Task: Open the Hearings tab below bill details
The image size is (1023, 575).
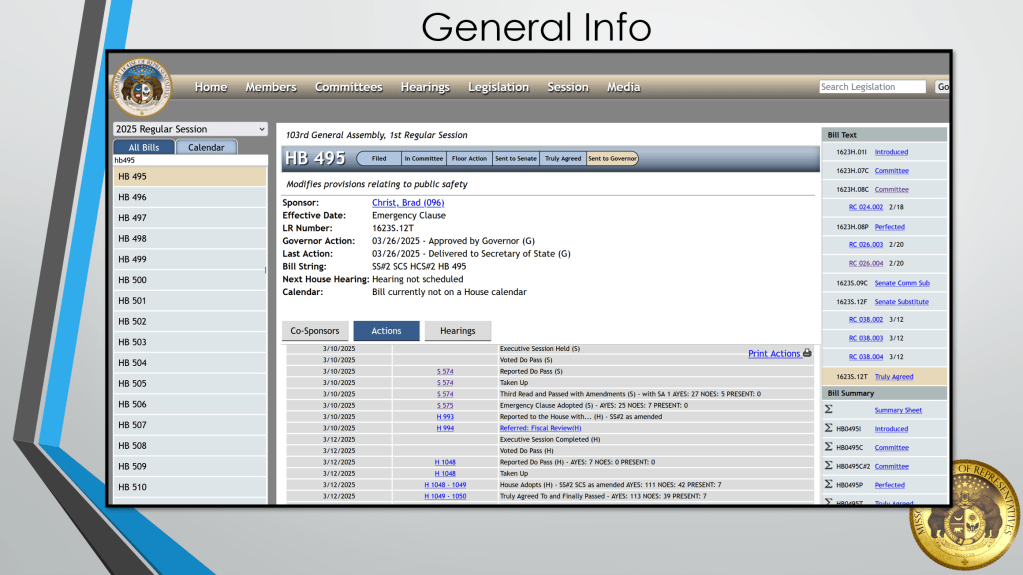Action: tap(458, 331)
